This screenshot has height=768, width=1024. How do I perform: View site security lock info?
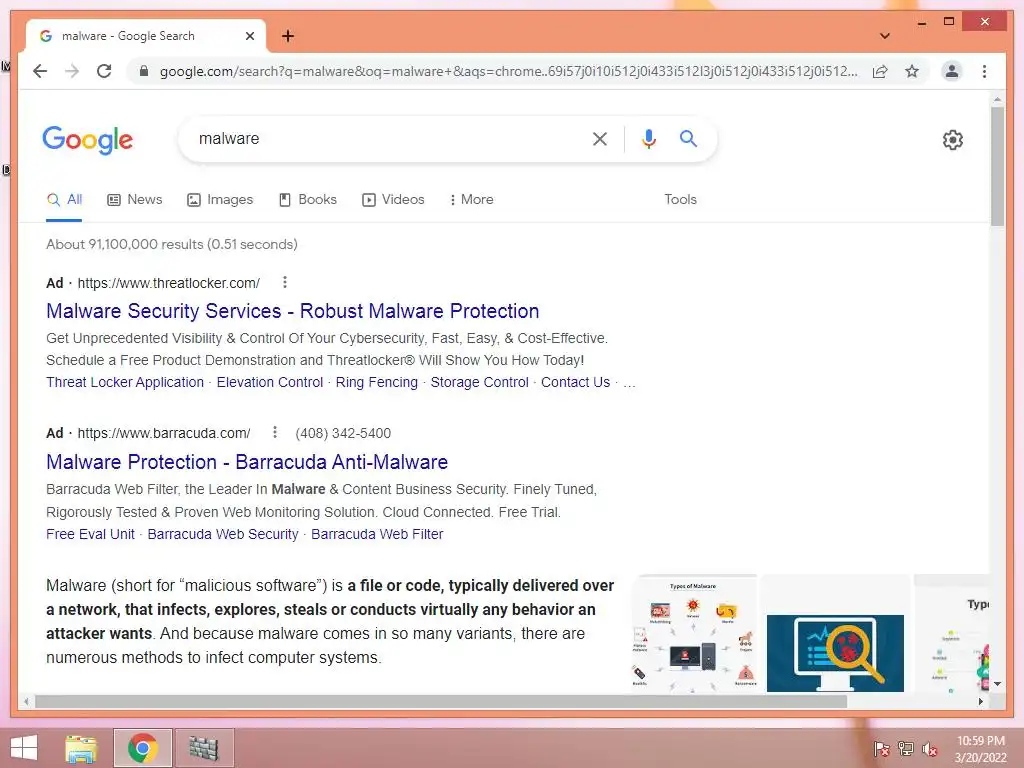pos(144,71)
